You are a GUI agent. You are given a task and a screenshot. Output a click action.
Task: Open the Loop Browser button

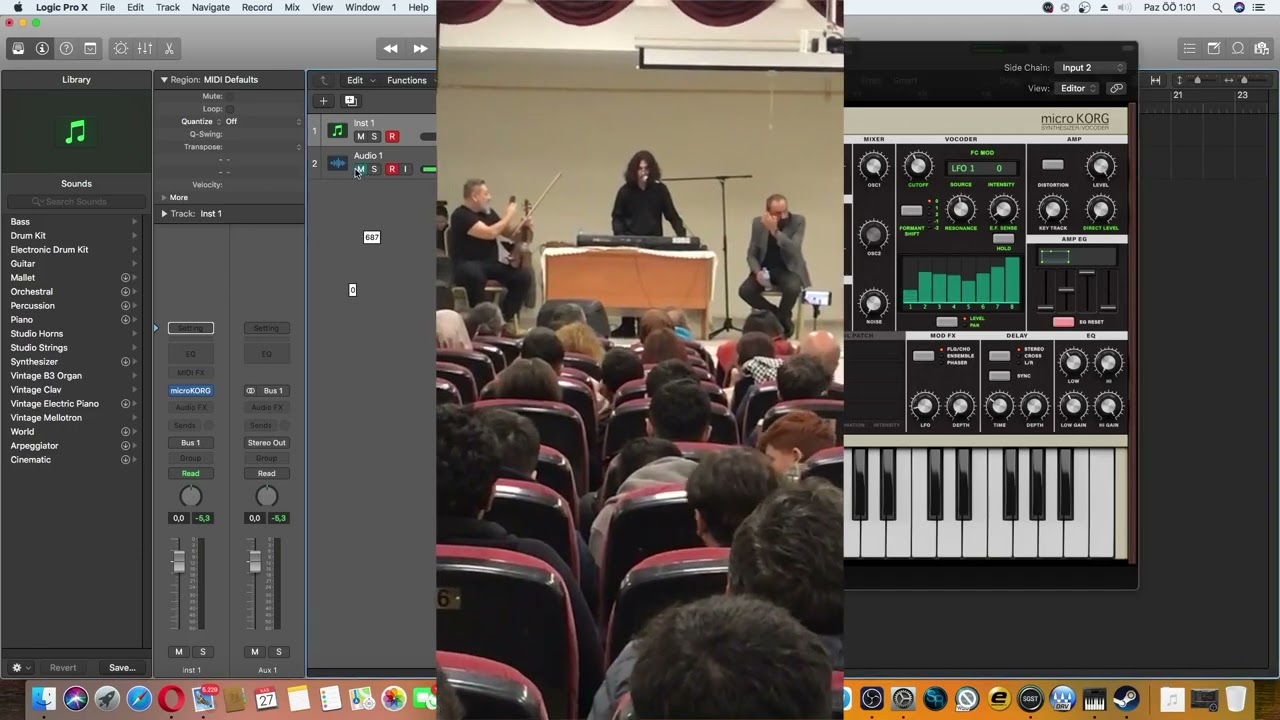point(1237,48)
